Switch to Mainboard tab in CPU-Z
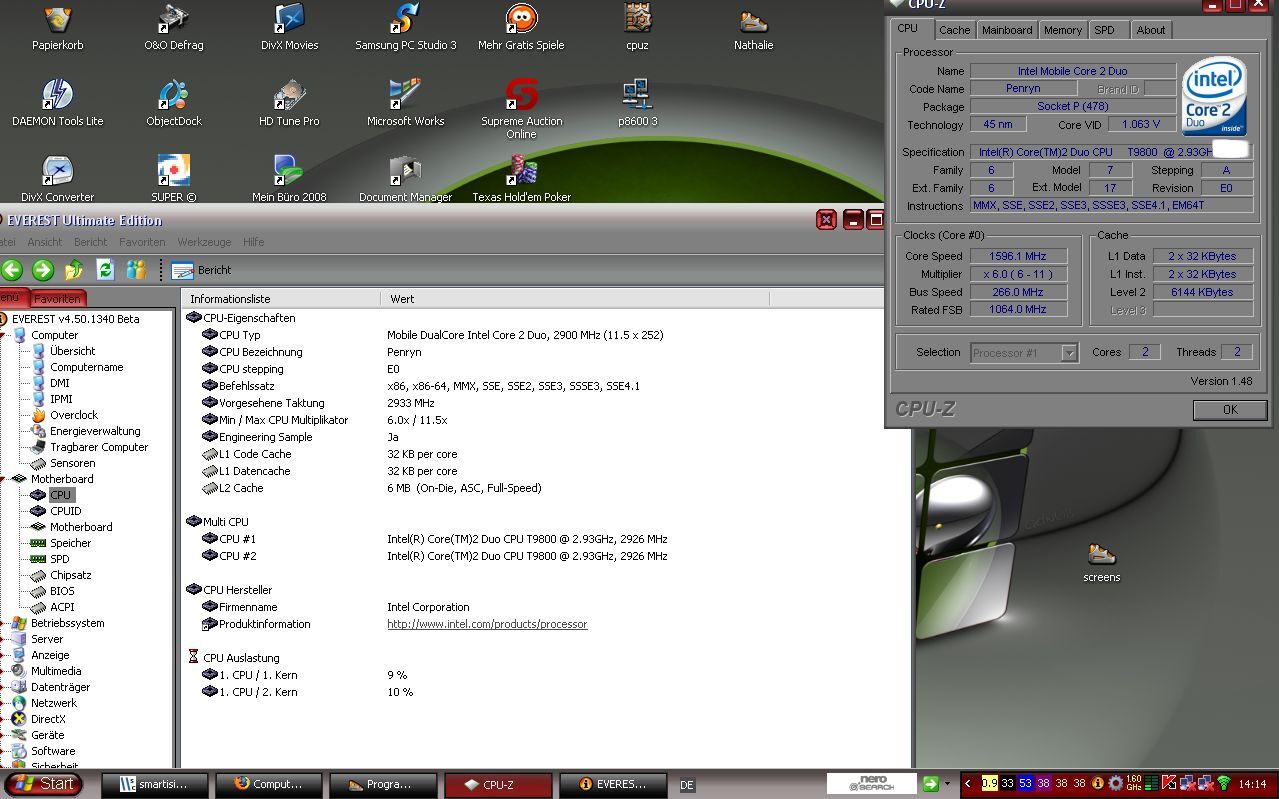This screenshot has height=799, width=1279. click(x=1007, y=30)
